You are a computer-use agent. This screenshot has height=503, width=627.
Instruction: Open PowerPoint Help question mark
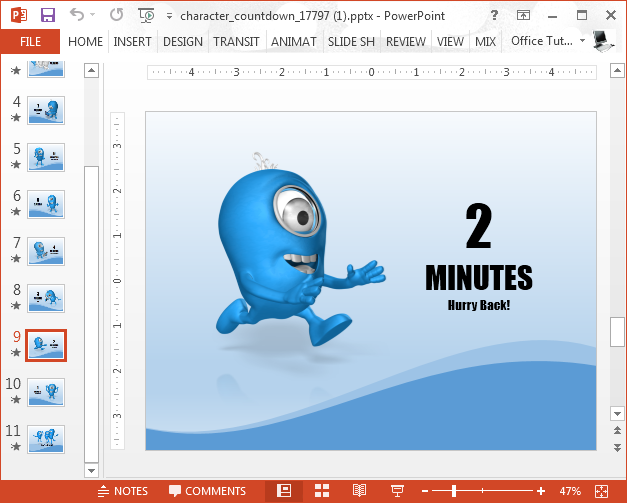[495, 15]
